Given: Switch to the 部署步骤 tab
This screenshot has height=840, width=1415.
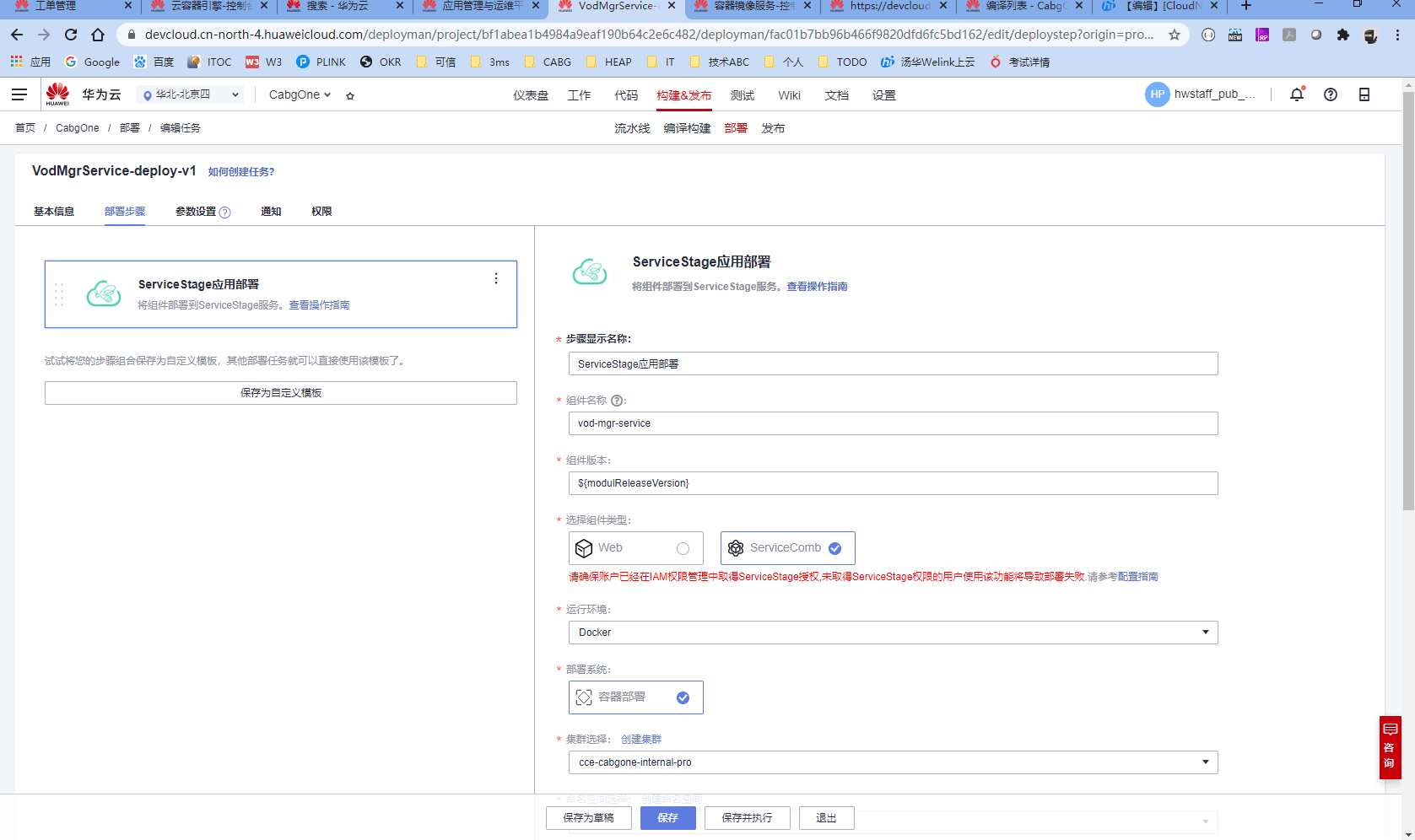Looking at the screenshot, I should click(125, 212).
